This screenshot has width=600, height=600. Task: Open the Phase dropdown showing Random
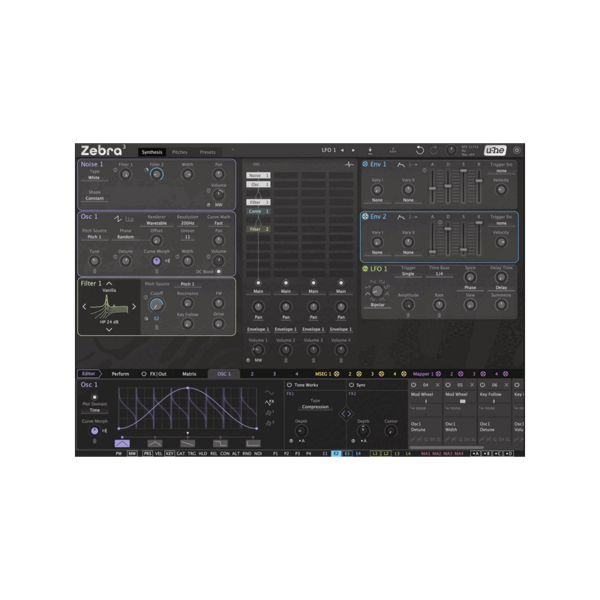tap(126, 237)
